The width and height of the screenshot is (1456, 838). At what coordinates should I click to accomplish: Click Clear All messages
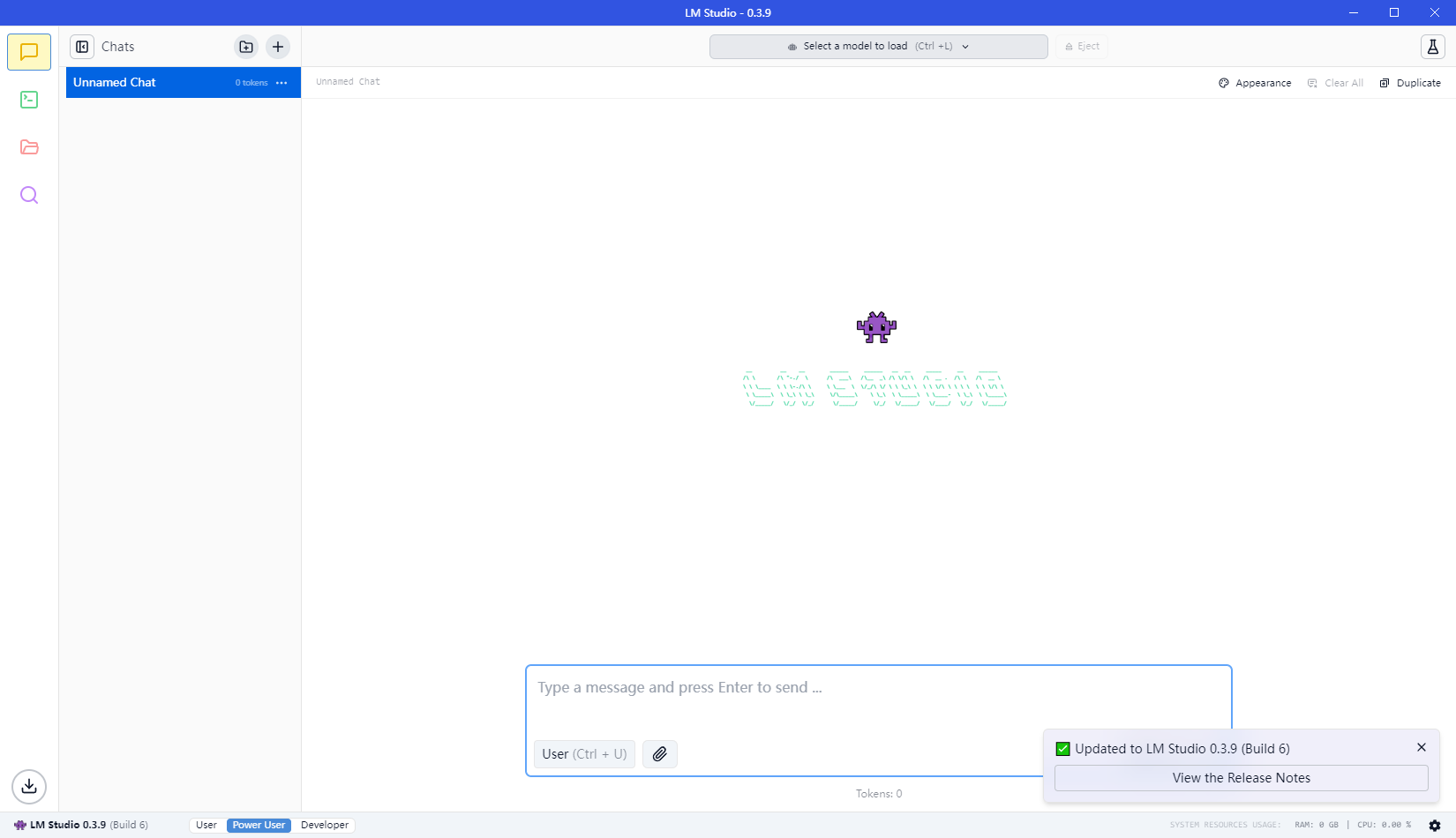[x=1335, y=83]
